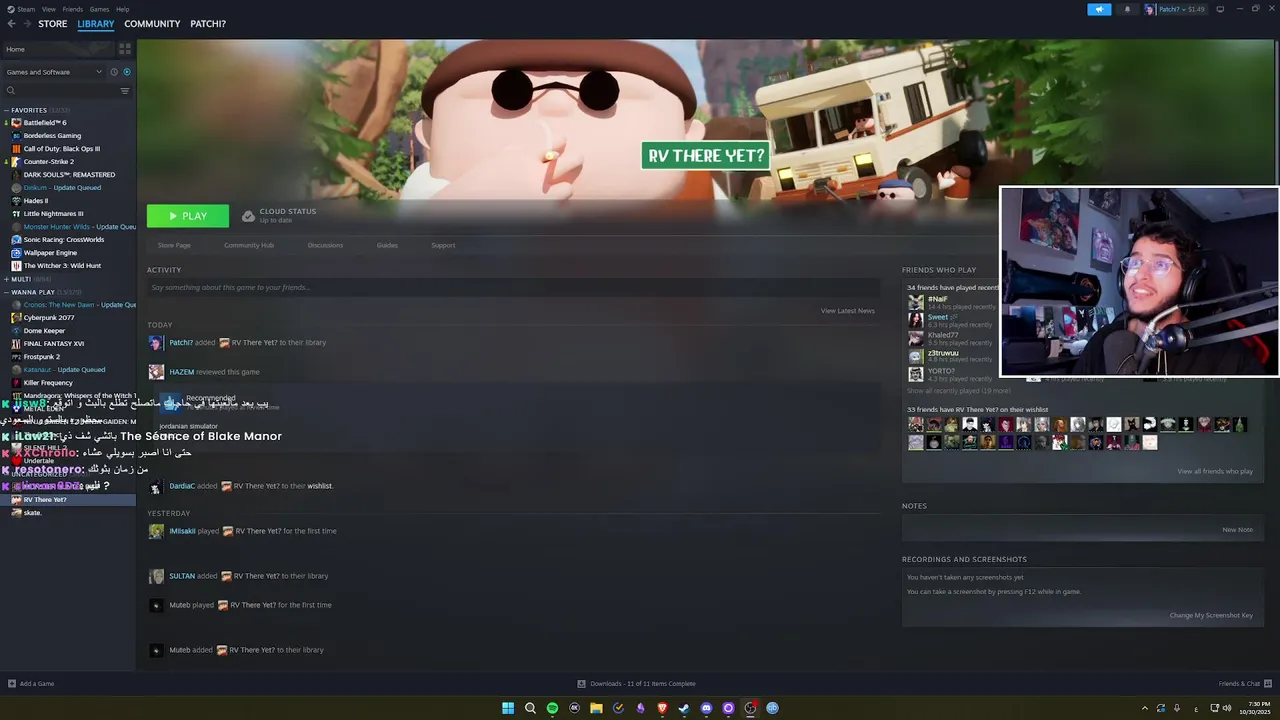The height and width of the screenshot is (720, 1280).
Task: Open the Steam menu
Action: point(24,9)
